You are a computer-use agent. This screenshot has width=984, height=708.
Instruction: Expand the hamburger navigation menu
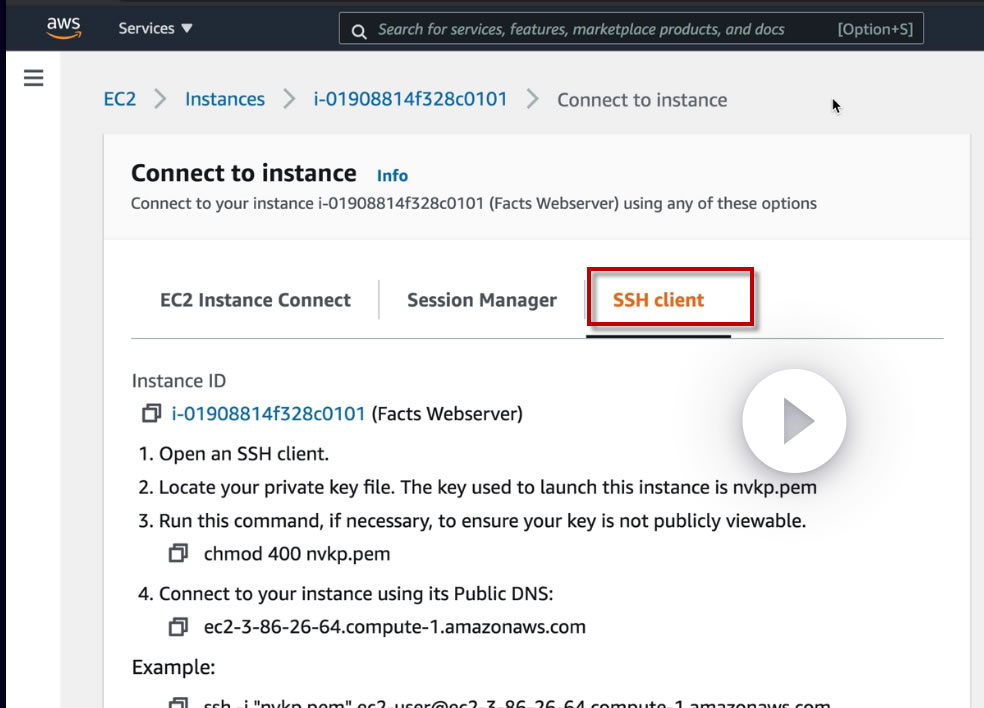(x=33, y=78)
